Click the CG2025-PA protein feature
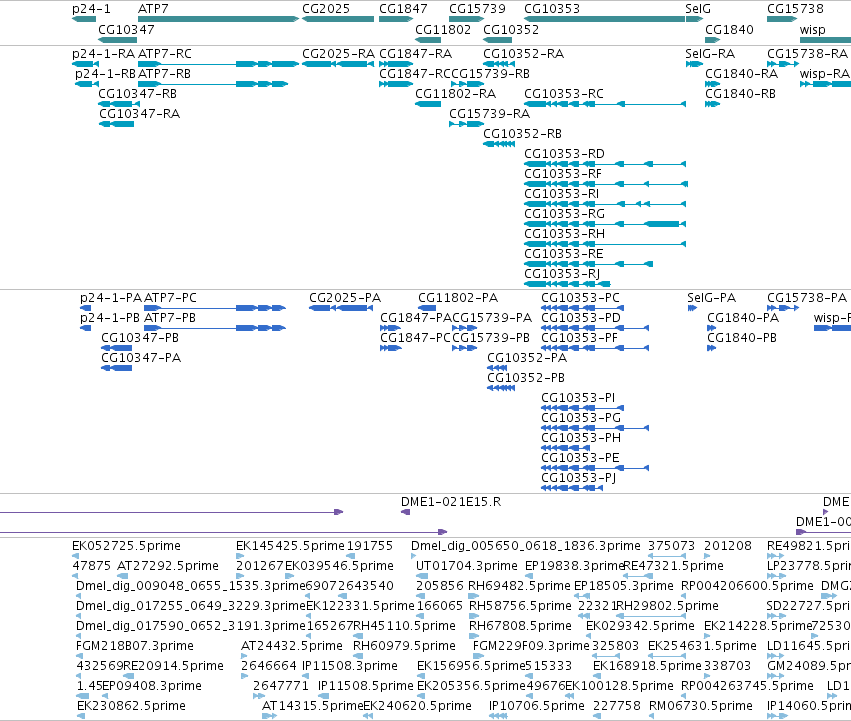Viewport: 851px width, 721px height. [341, 308]
